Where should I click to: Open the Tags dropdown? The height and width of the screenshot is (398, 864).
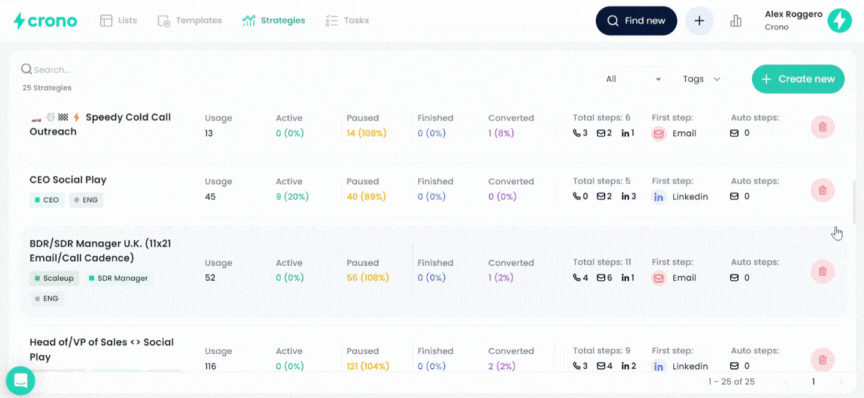701,79
